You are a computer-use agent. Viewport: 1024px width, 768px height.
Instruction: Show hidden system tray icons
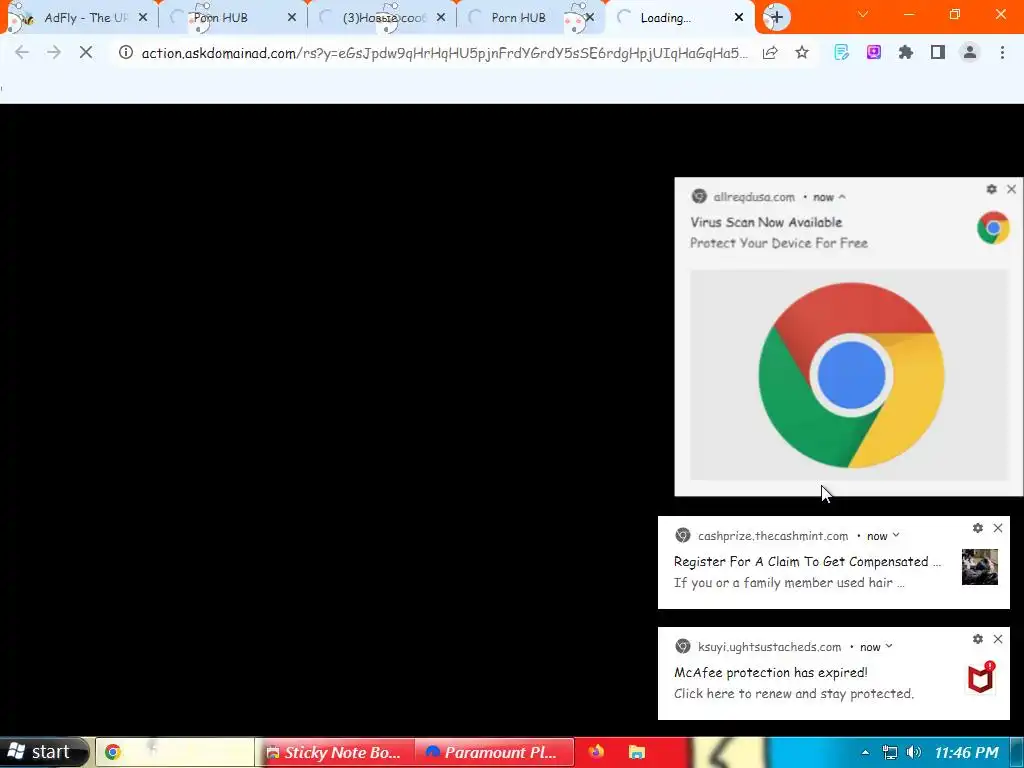(865, 752)
